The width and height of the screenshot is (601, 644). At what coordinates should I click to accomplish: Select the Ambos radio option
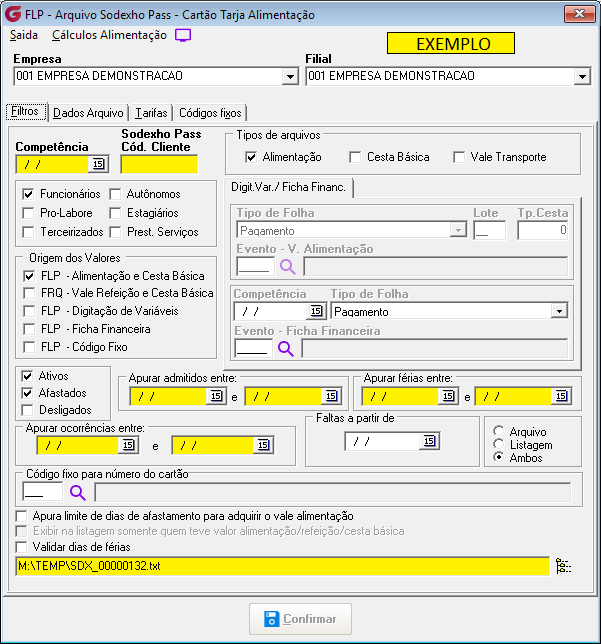[x=499, y=457]
